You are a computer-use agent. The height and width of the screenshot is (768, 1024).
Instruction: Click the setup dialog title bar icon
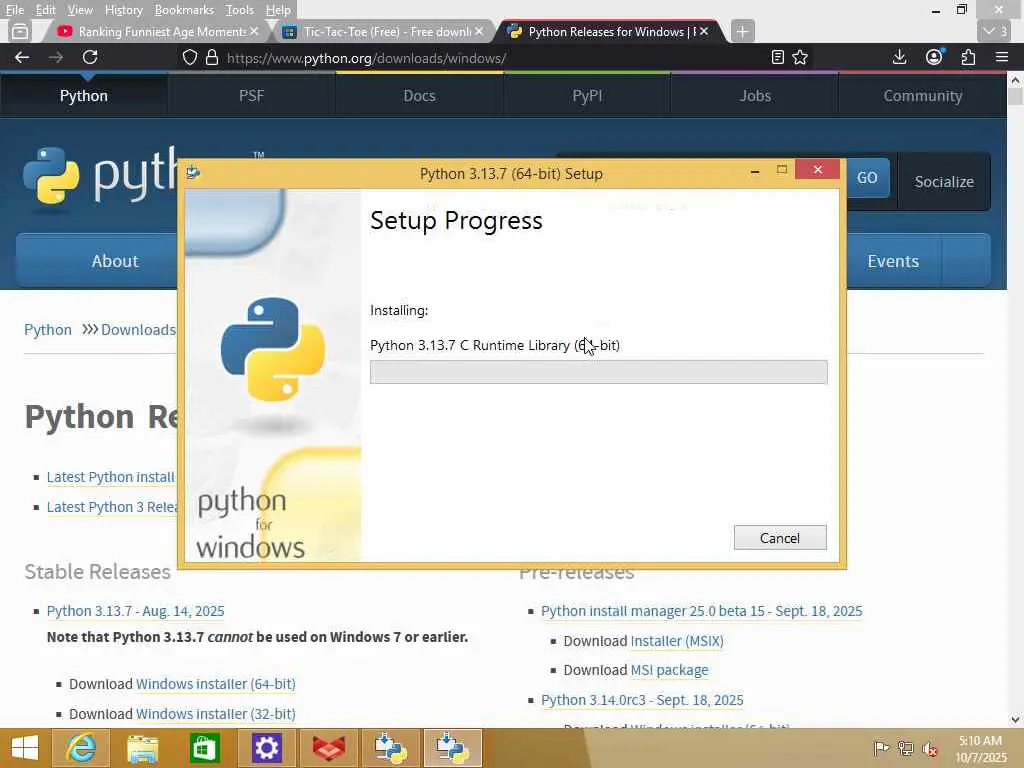[x=193, y=172]
